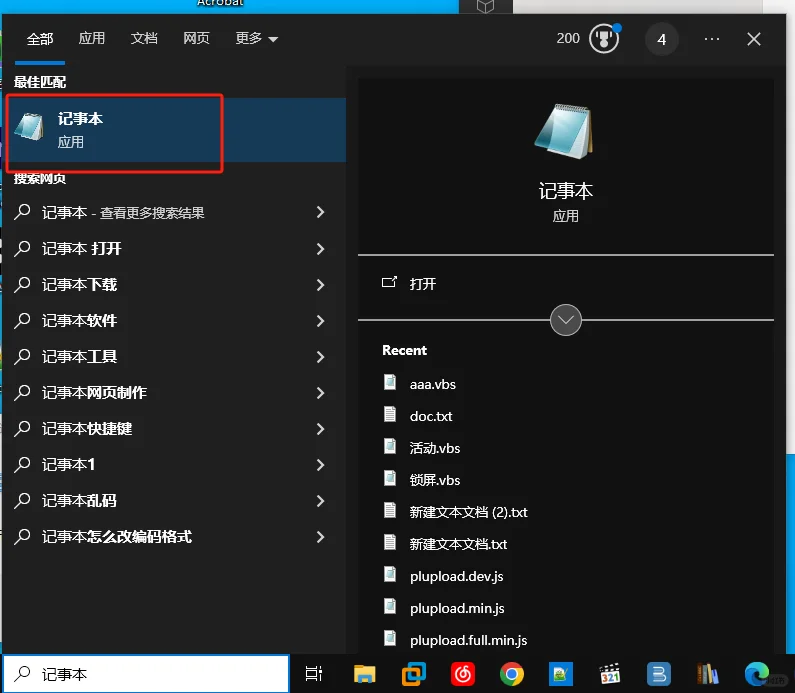This screenshot has width=795, height=693.
Task: Click the circled 4 badge
Action: click(x=662, y=39)
